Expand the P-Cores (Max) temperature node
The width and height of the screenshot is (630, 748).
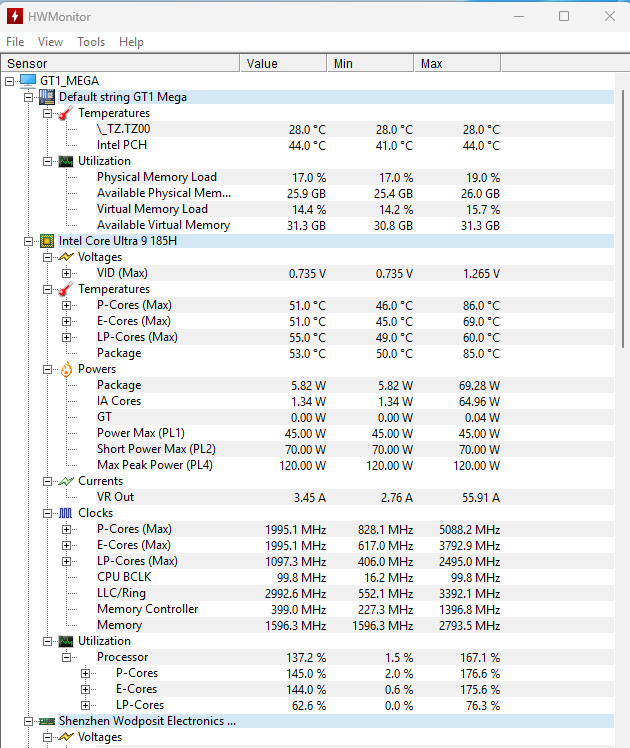coord(67,305)
